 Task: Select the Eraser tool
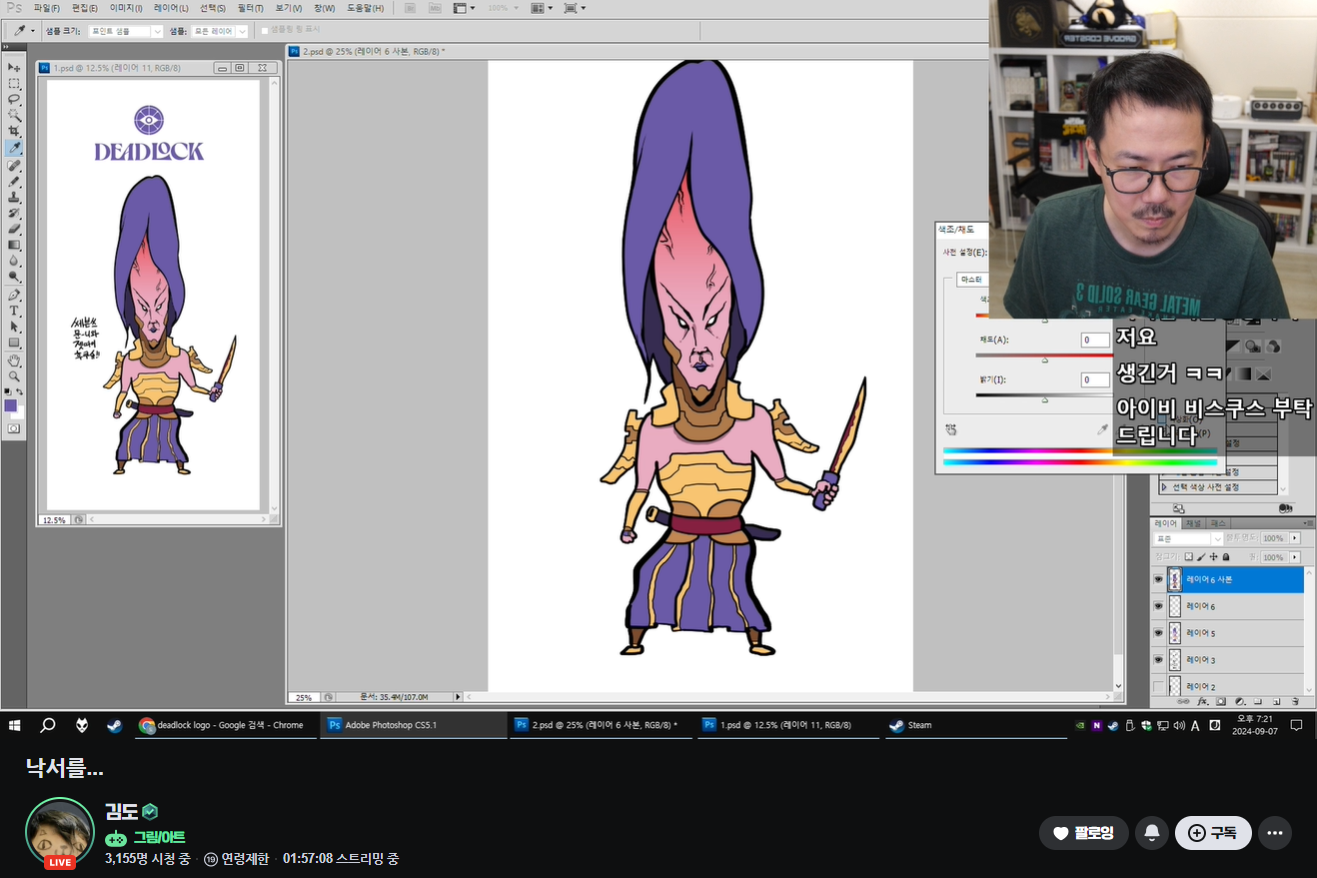point(14,229)
